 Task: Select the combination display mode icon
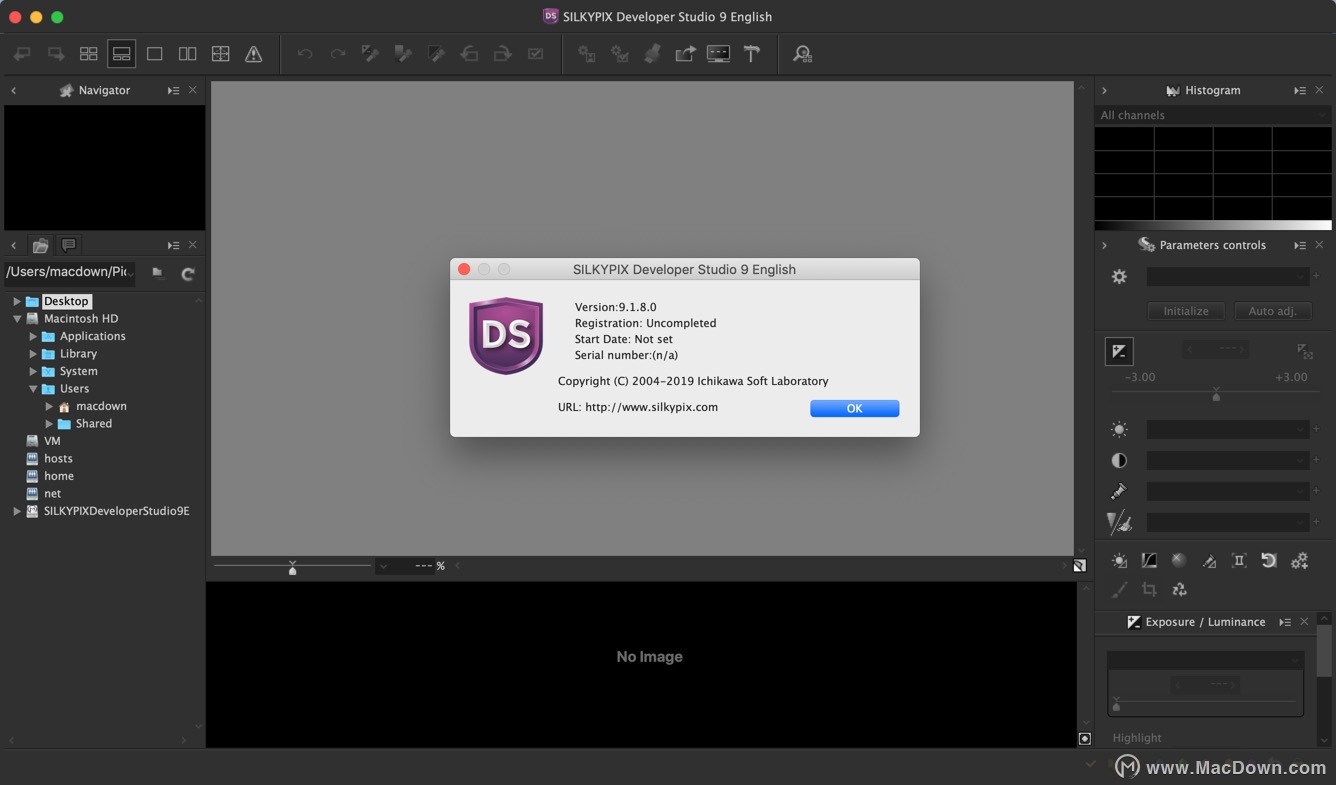[x=121, y=54]
